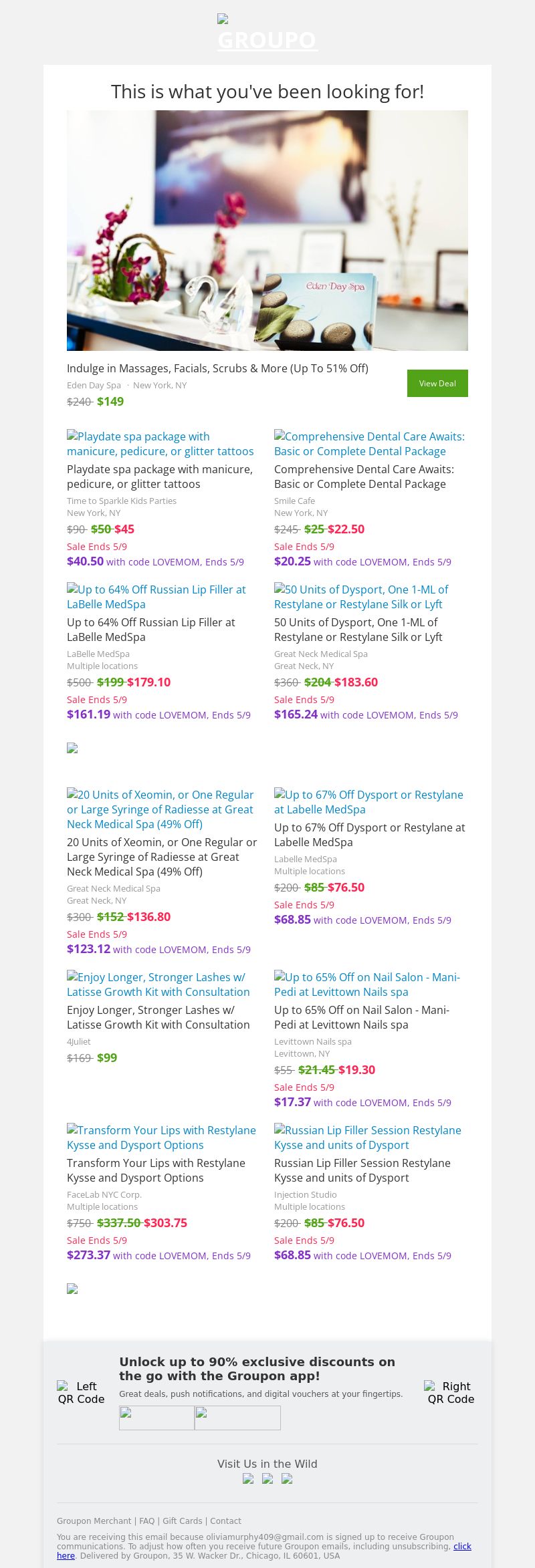Screen dimensions: 535x1568
Task: Follow the 'click here' unsubscribe link
Action: (x=462, y=1546)
